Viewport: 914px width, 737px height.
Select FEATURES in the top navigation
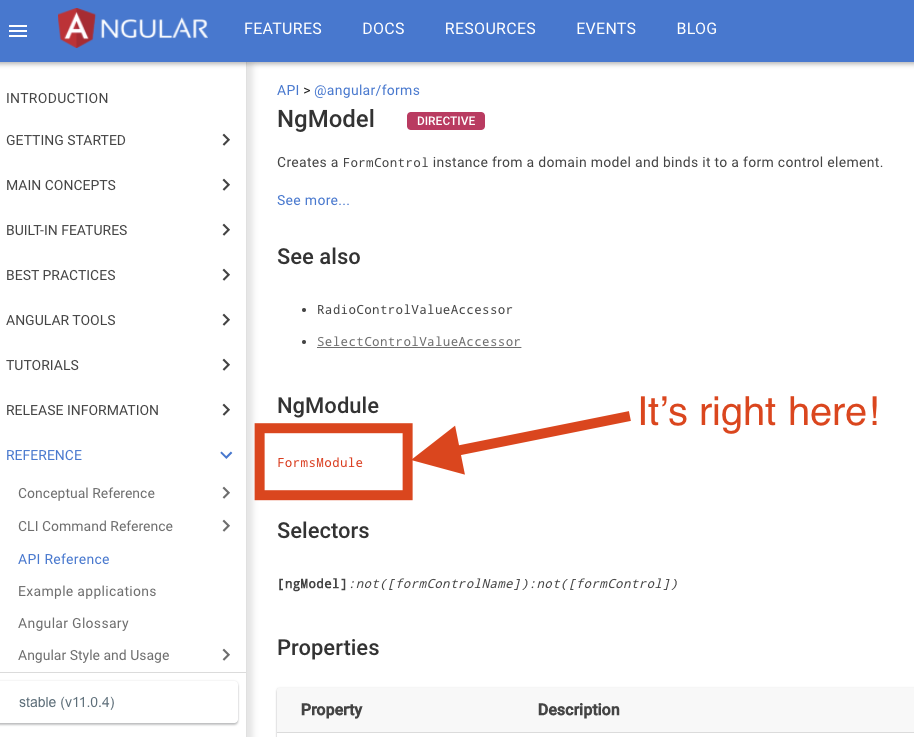click(x=282, y=29)
